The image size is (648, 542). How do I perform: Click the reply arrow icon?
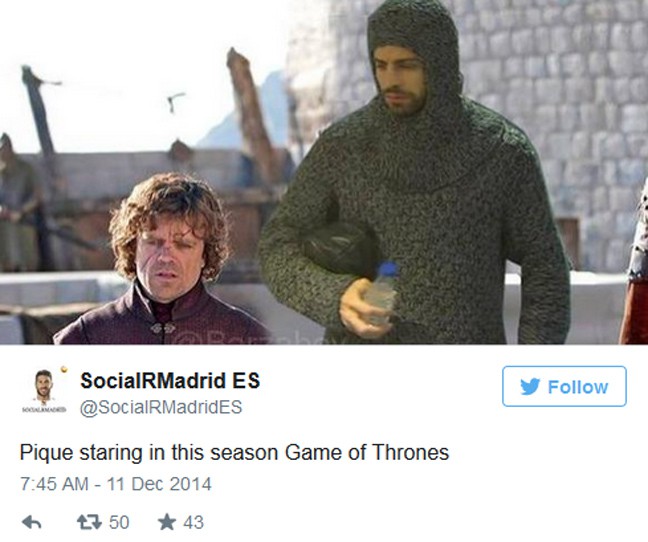click(x=31, y=522)
